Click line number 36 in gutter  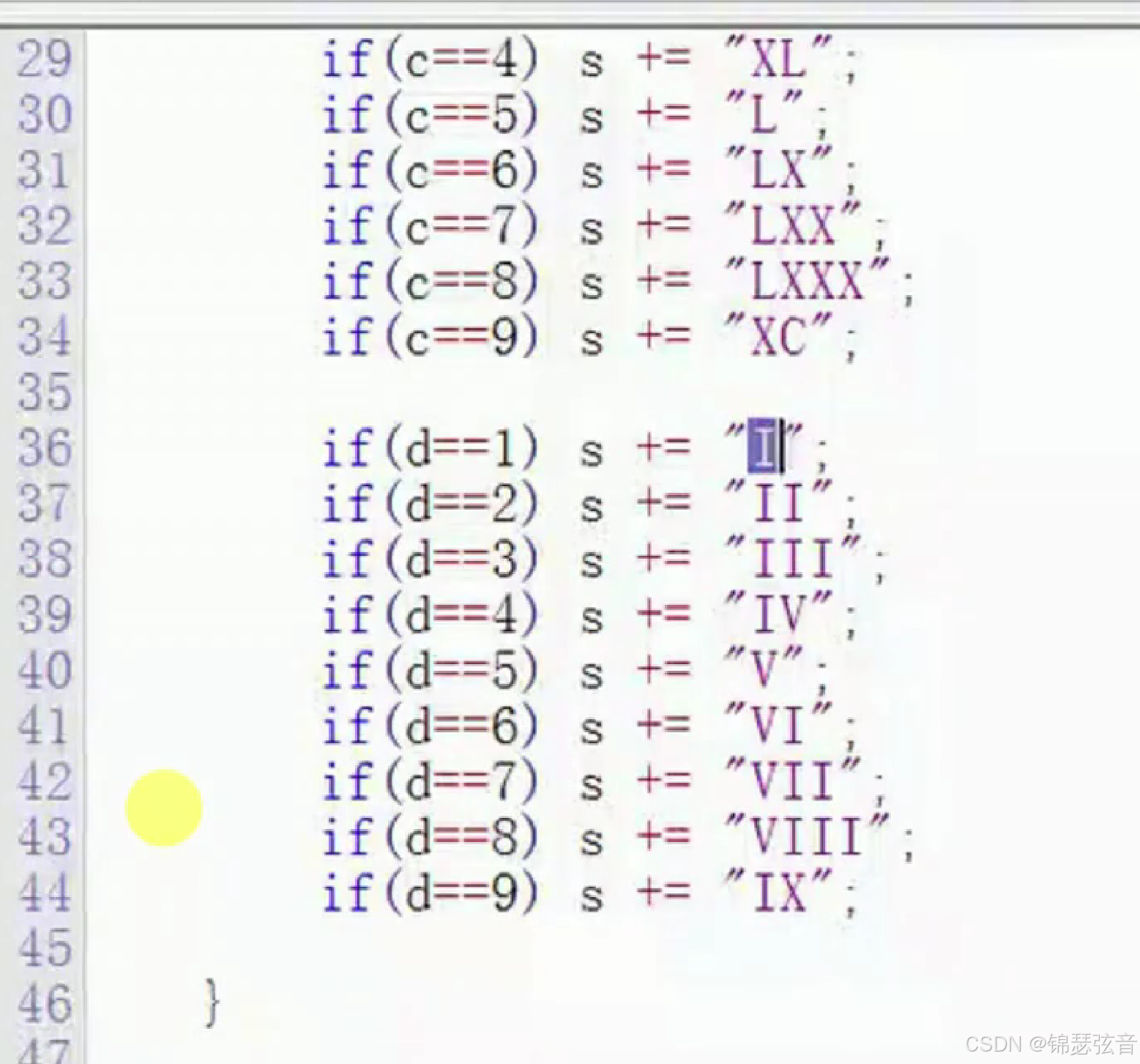(45, 448)
